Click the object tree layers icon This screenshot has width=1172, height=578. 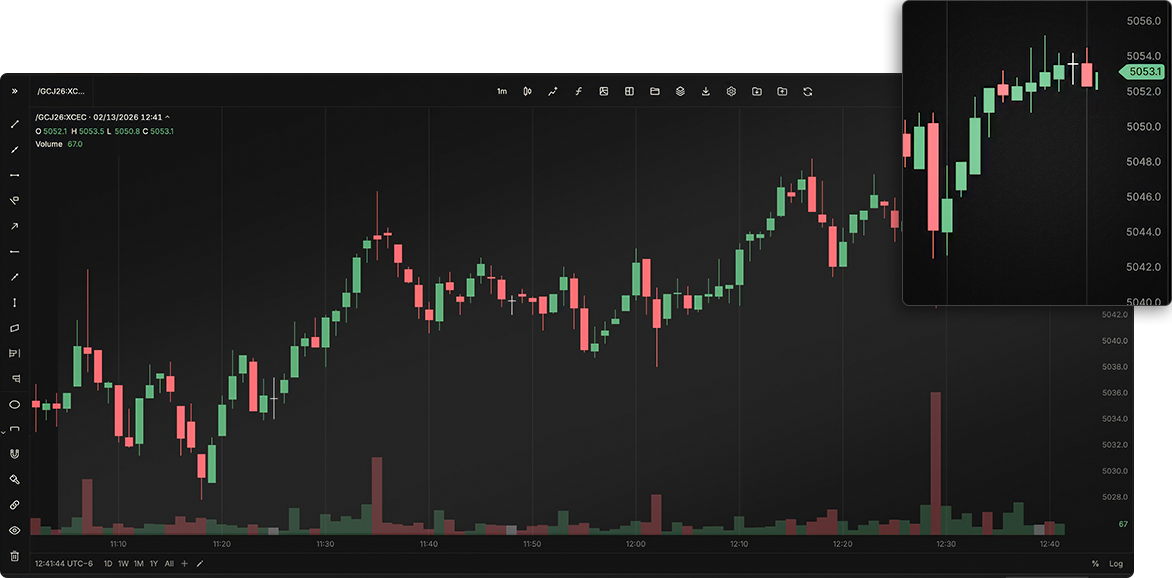tap(680, 91)
